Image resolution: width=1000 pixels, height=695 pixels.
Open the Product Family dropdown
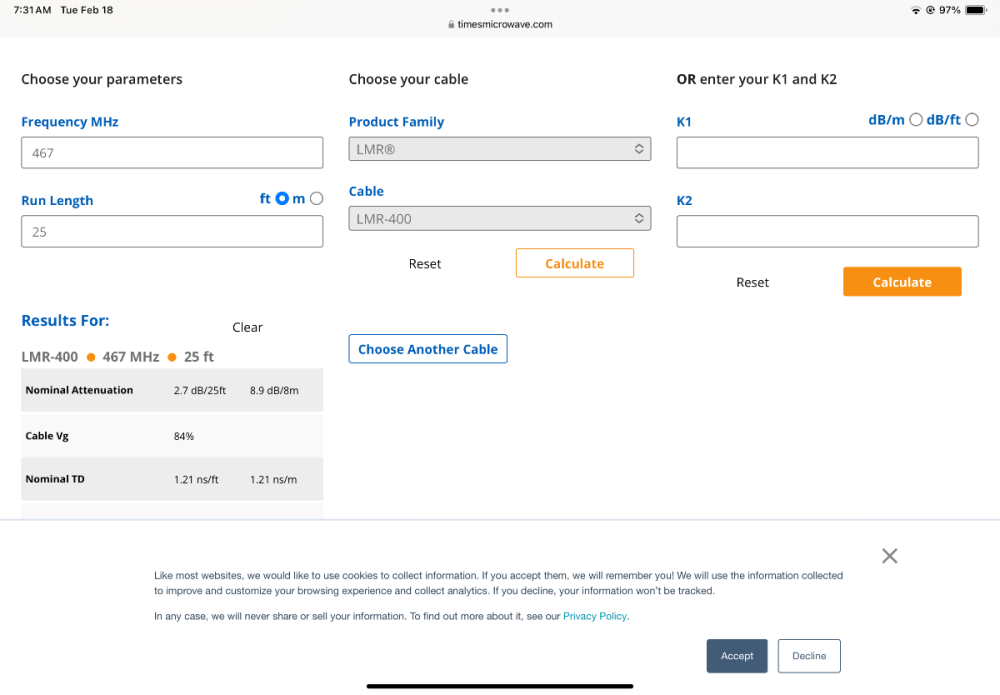(499, 149)
